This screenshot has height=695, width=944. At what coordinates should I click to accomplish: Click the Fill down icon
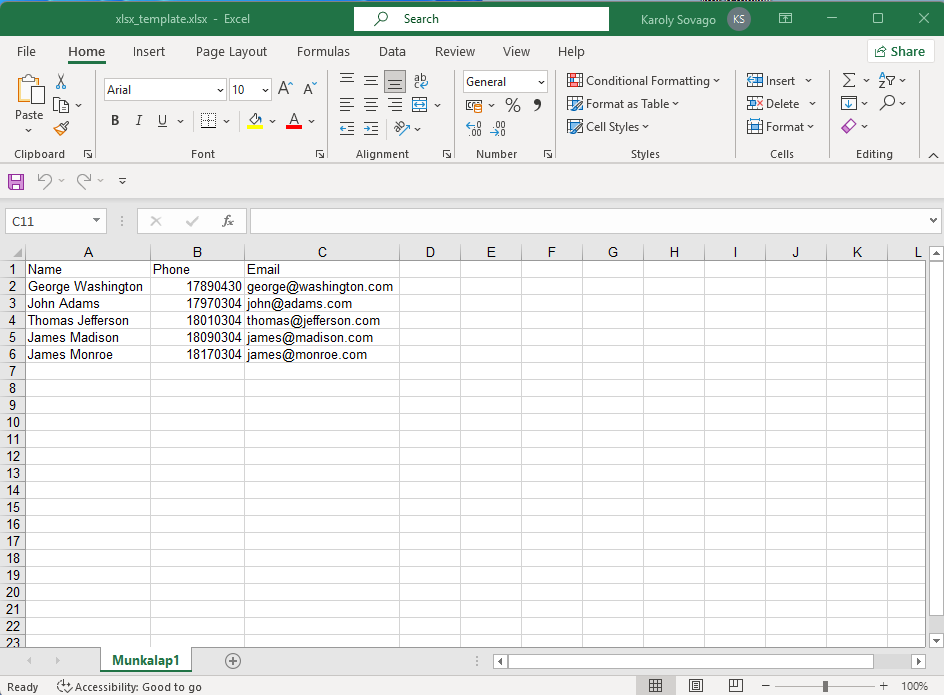tap(848, 104)
